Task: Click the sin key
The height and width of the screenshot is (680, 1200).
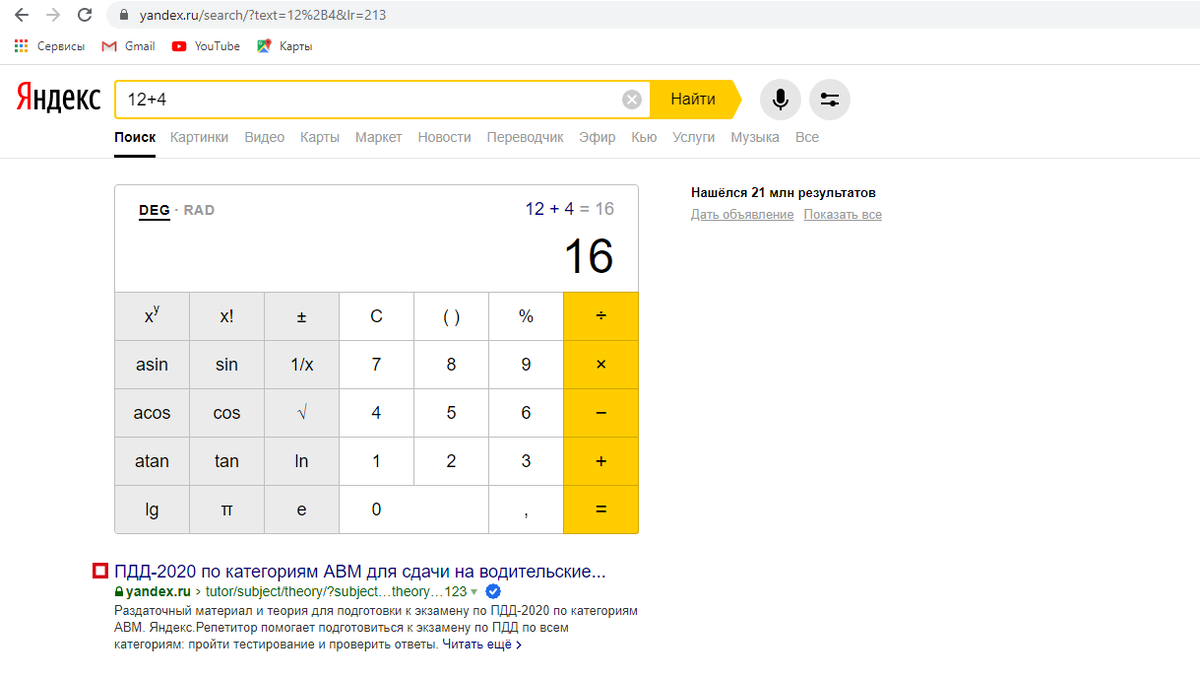Action: click(227, 365)
